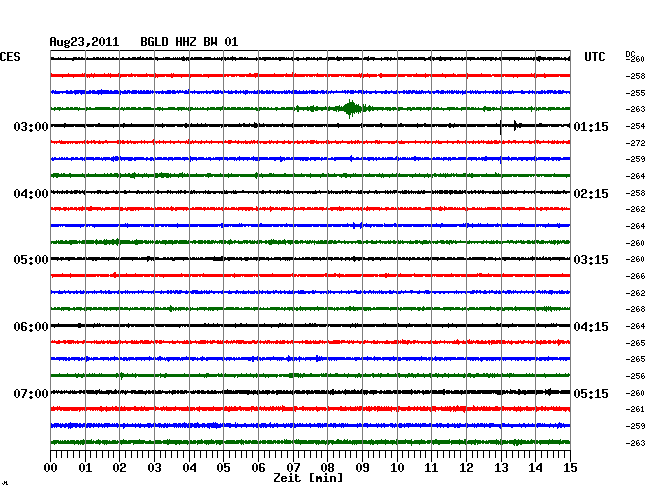Screen dimensions: 650x494
Task: Select the 15 minute tick label on the bottom axis
Action: coord(569,467)
